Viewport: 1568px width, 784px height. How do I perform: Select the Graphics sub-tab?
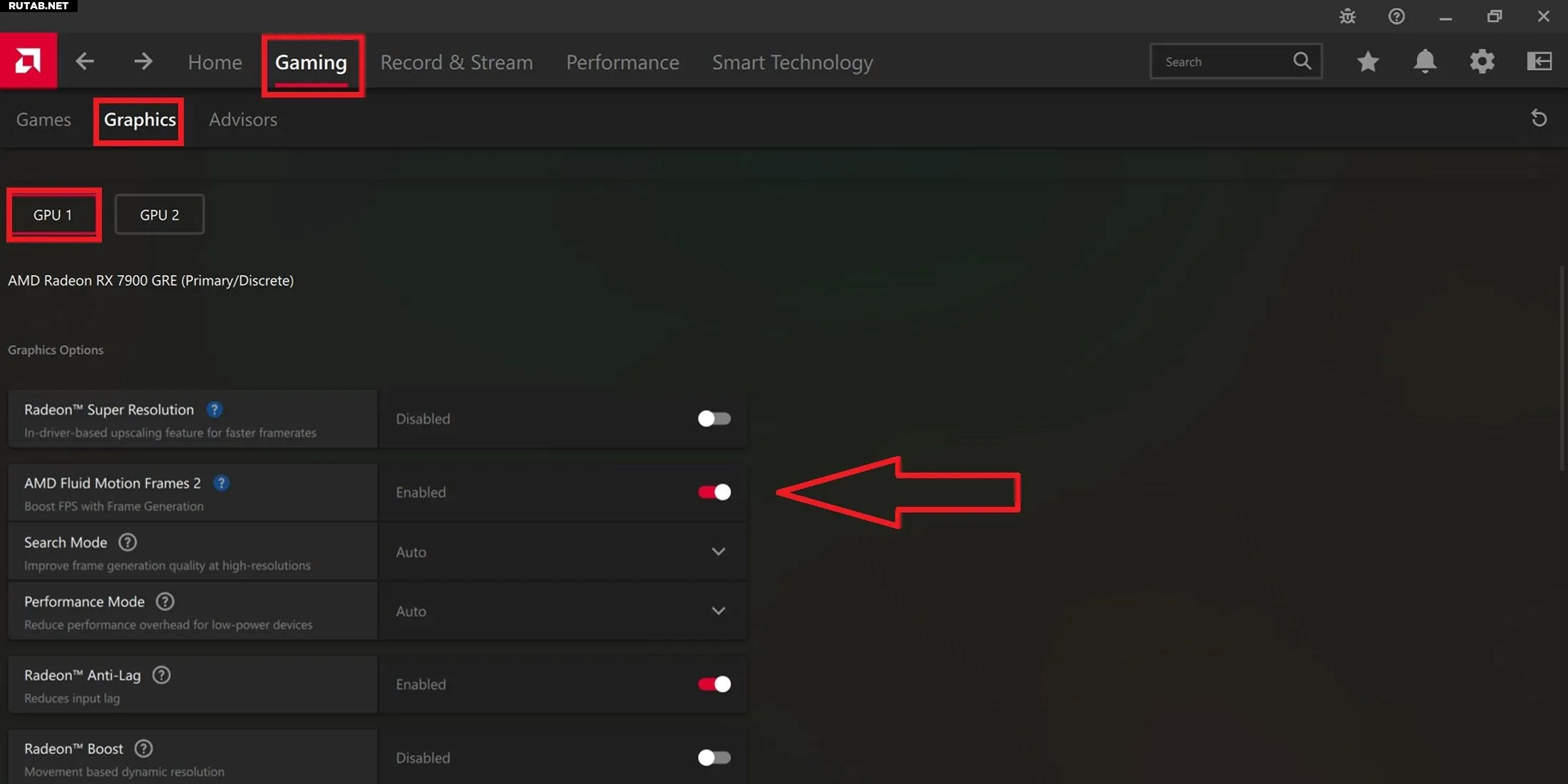pos(140,119)
